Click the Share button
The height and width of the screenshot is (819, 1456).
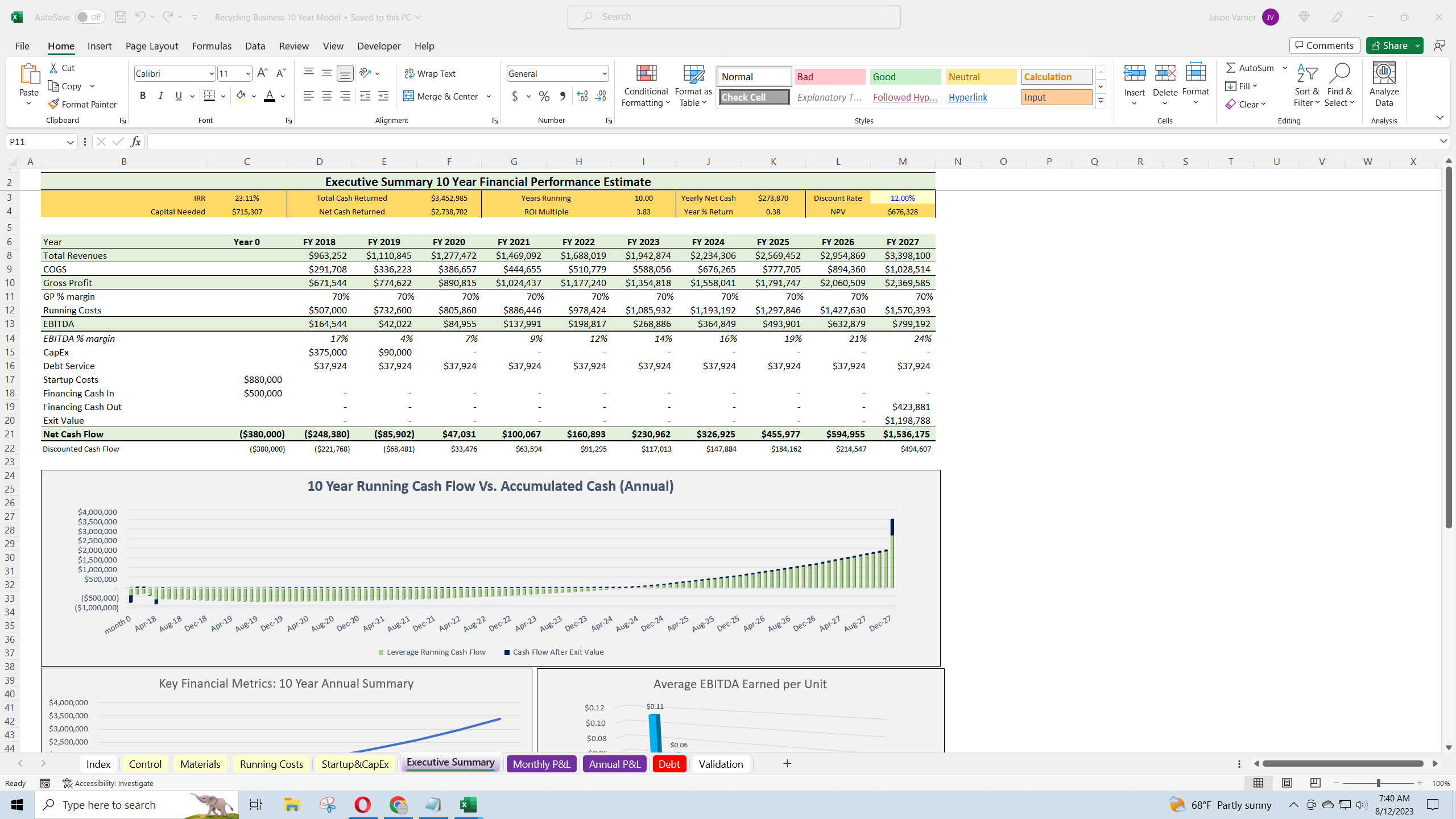click(x=1388, y=45)
